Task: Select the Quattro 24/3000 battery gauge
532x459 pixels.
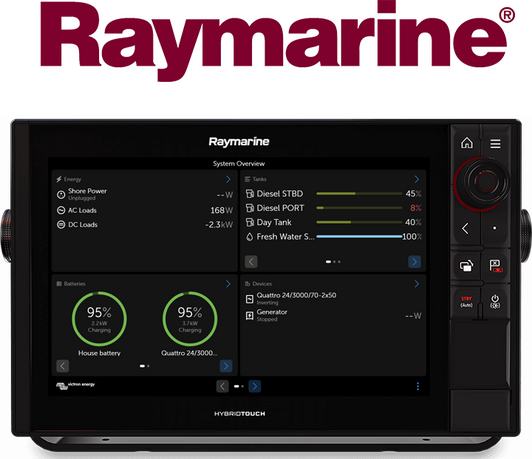Action: tap(190, 319)
